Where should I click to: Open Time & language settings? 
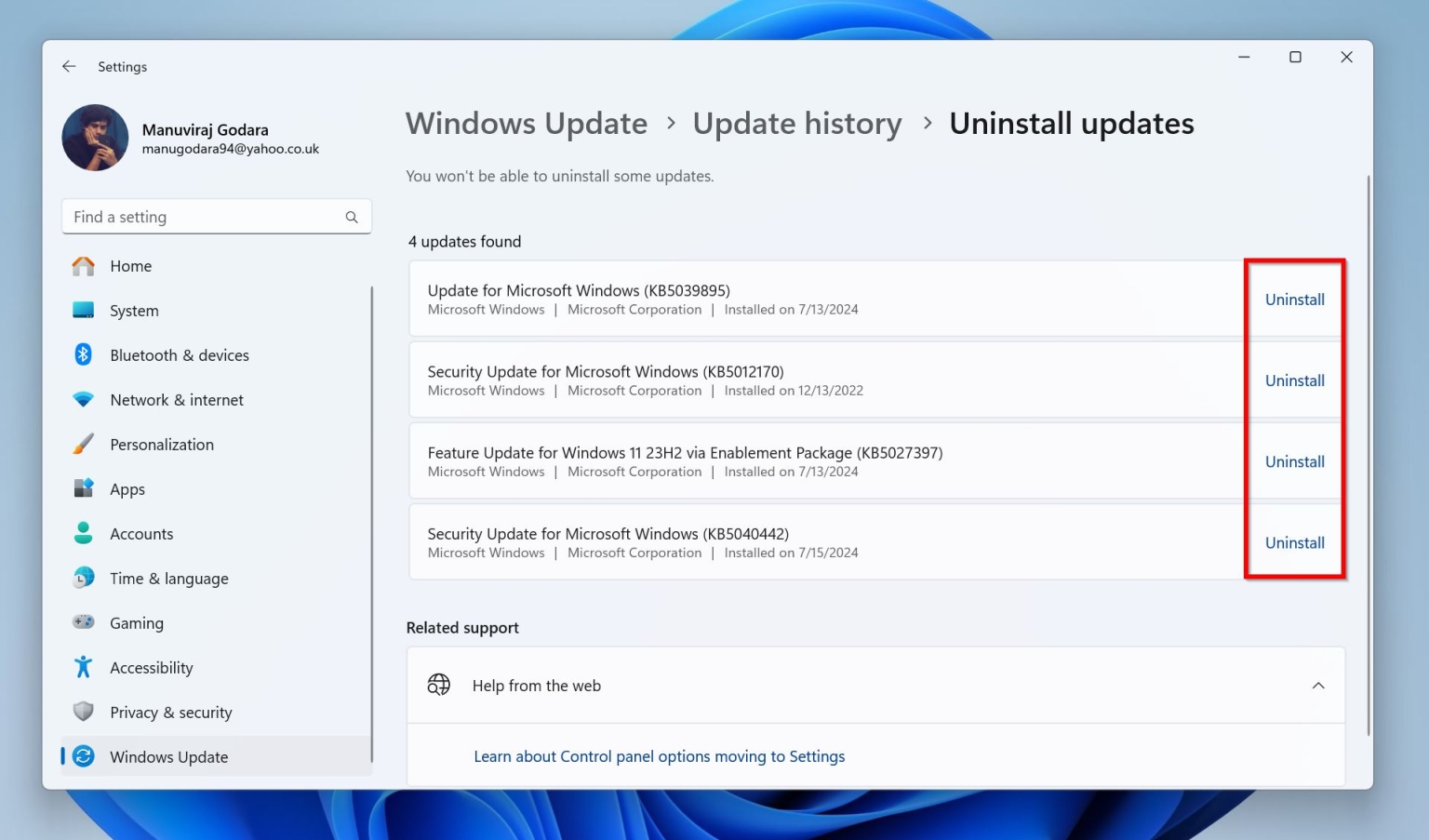168,579
